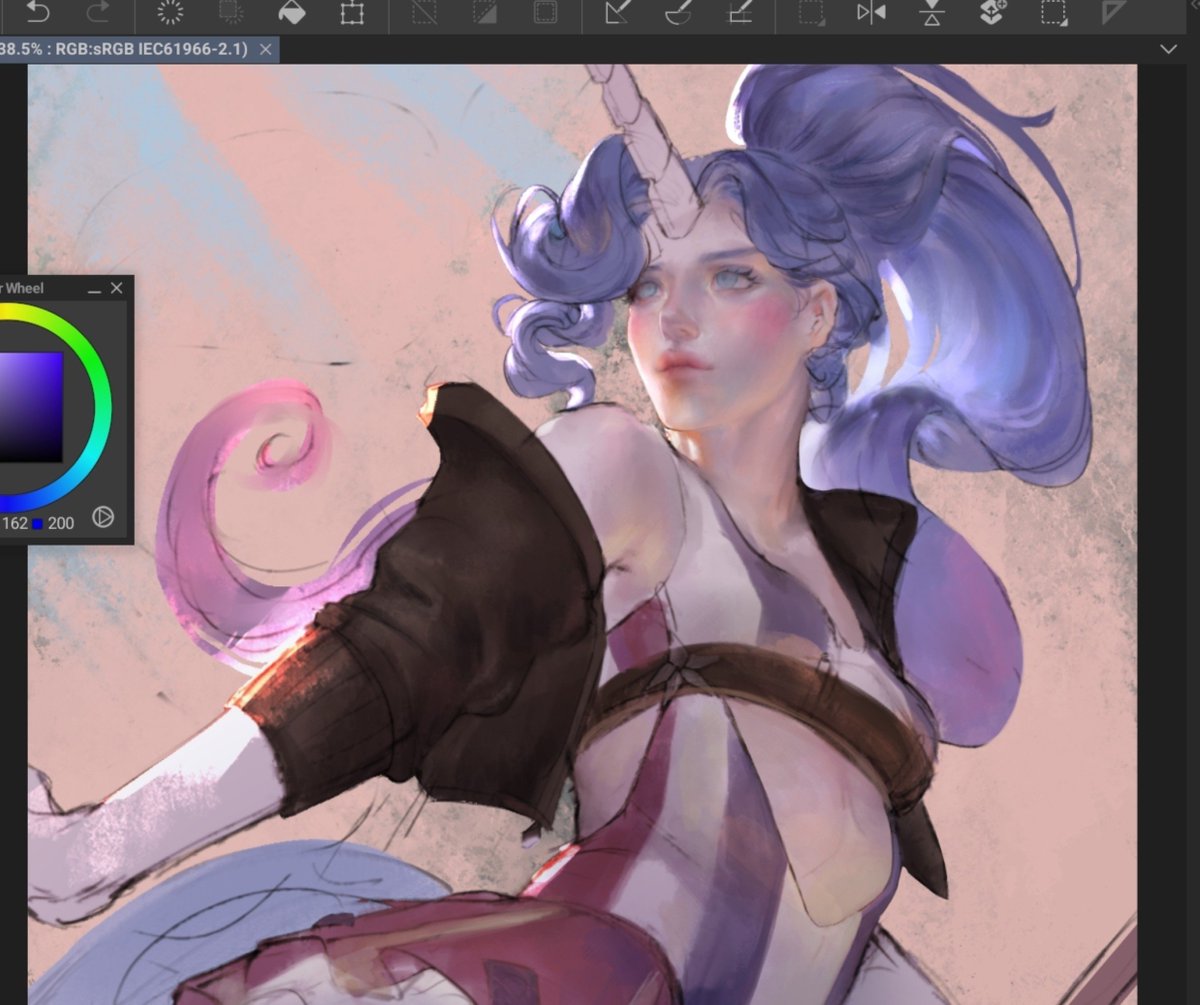The image size is (1200, 1005).
Task: Click the dashed rectangle icon with corner arrow
Action: pyautogui.click(x=1053, y=13)
